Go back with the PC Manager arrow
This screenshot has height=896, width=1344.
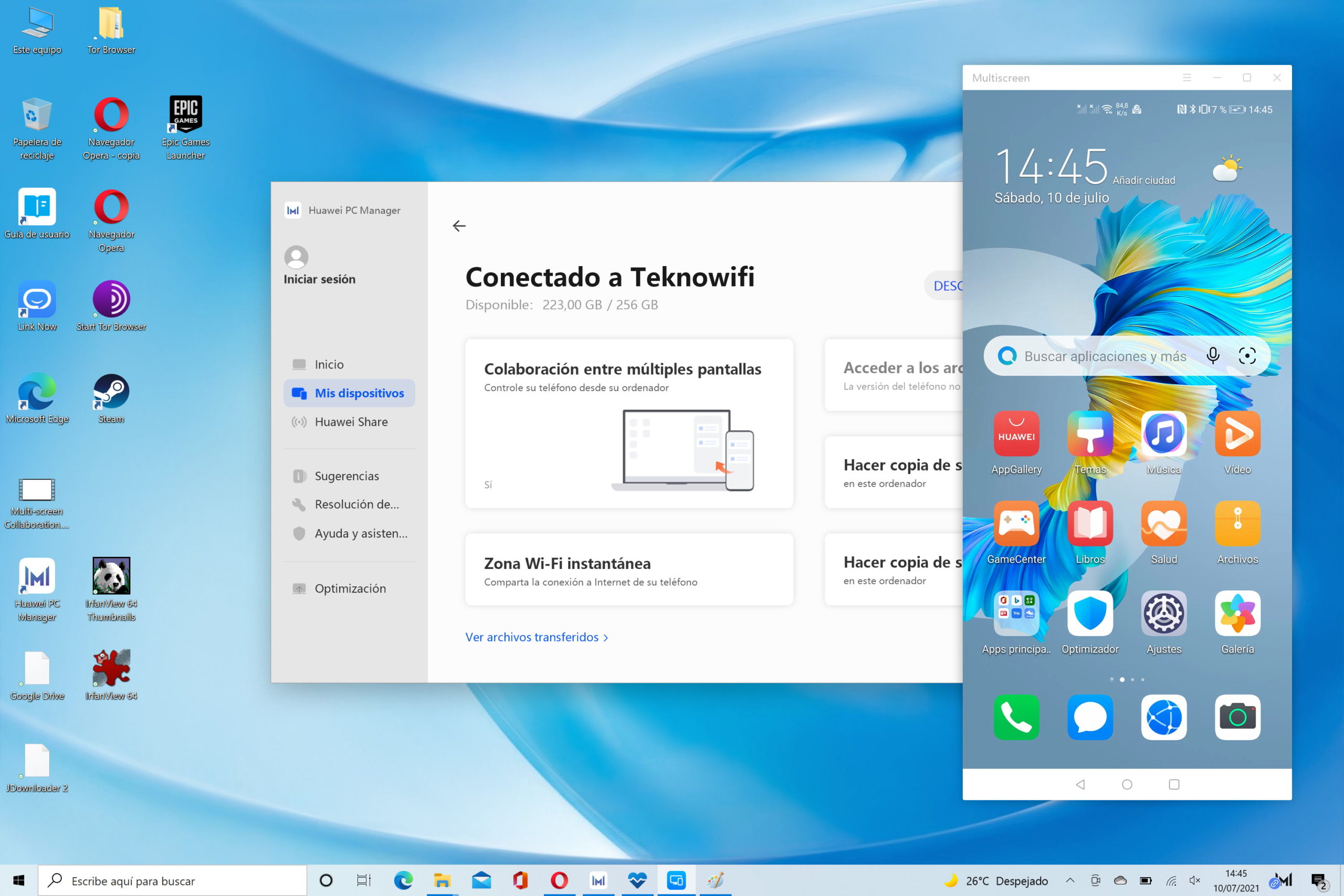[459, 226]
